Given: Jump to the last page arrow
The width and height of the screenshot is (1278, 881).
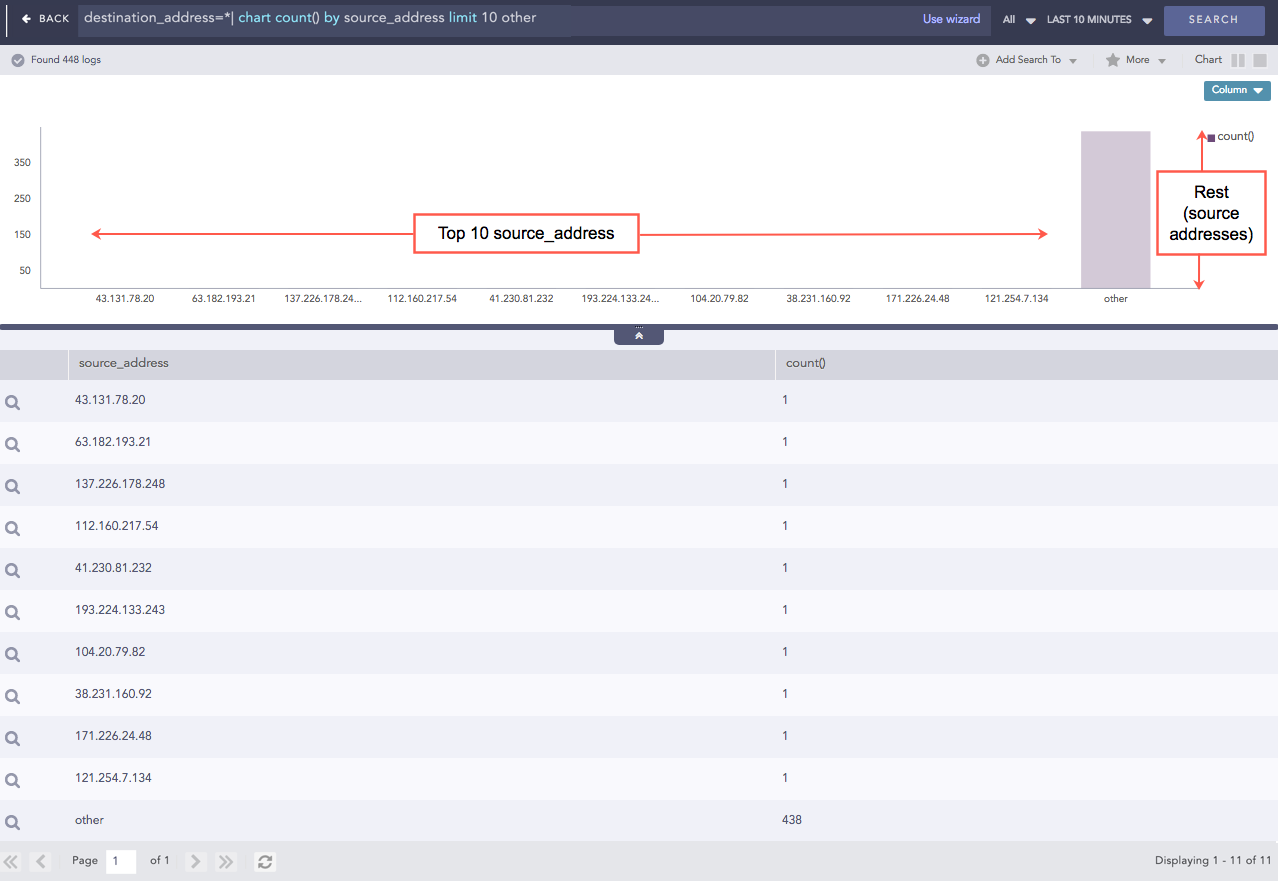Looking at the screenshot, I should tap(226, 861).
